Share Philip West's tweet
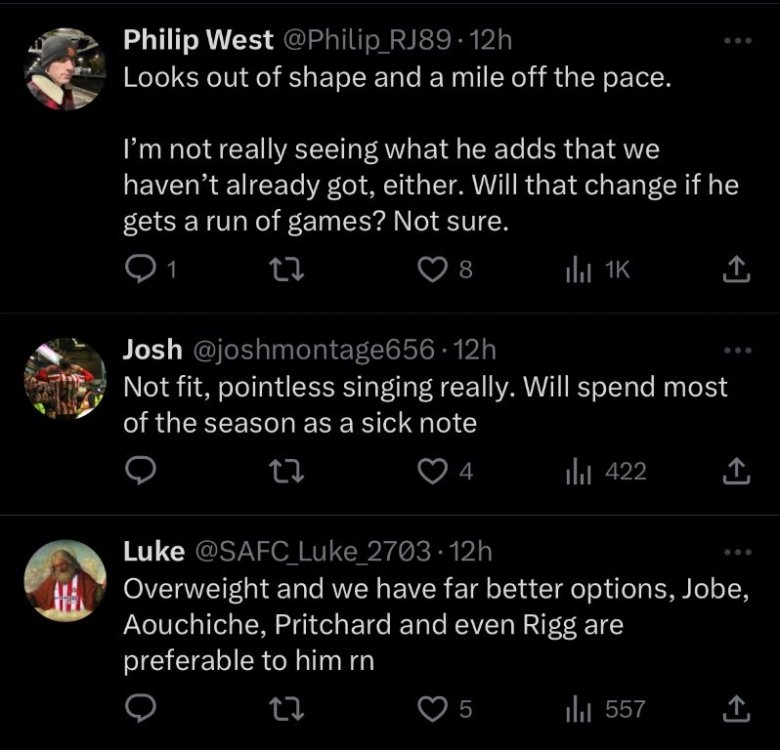 click(736, 270)
